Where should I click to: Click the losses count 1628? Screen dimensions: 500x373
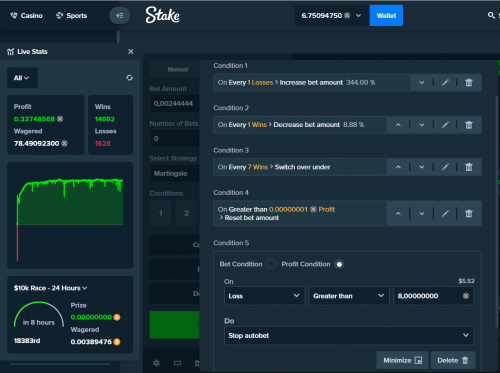pyautogui.click(x=102, y=144)
